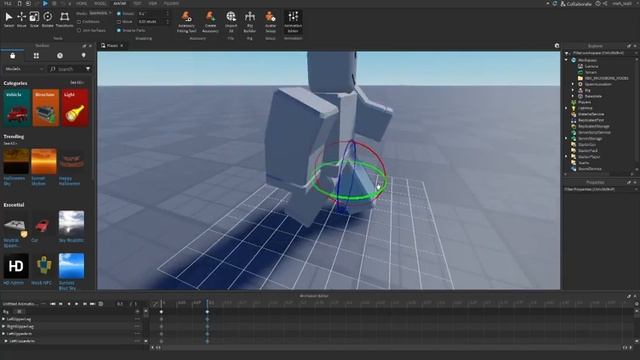Select the Select tool in the ribbon
Image resolution: width=640 pixels, height=360 pixels.
pyautogui.click(x=9, y=19)
